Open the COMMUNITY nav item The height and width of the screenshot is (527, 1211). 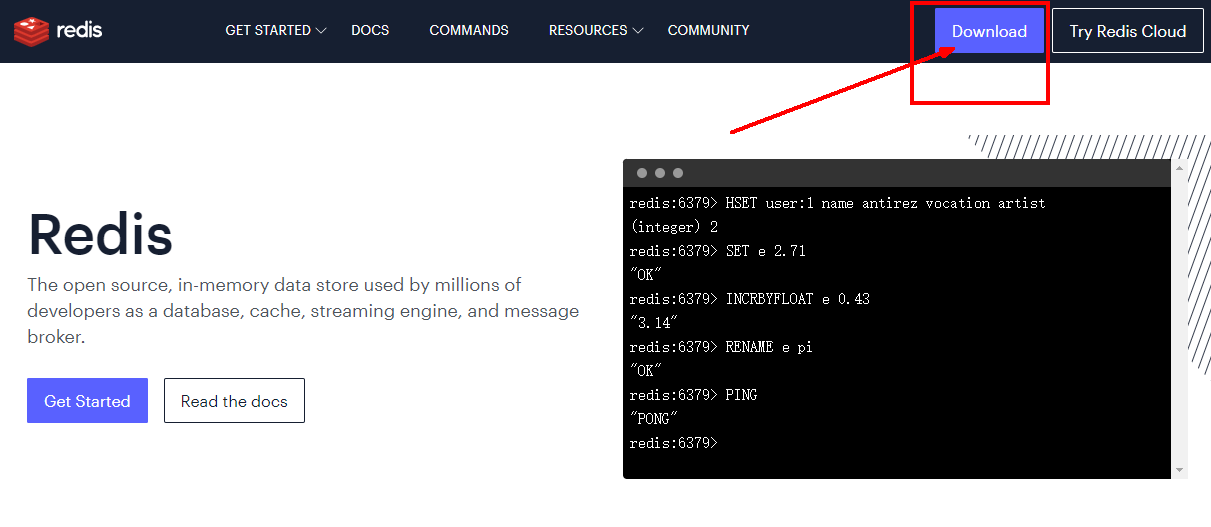(708, 31)
